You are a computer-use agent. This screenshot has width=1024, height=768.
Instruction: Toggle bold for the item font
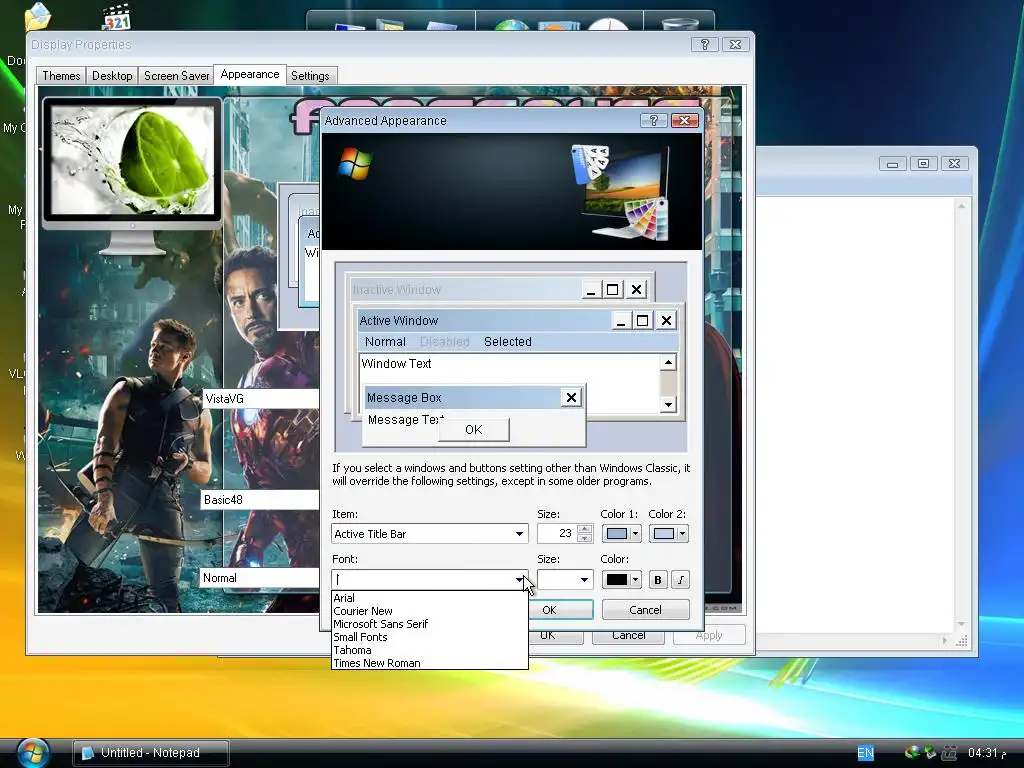[x=658, y=579]
